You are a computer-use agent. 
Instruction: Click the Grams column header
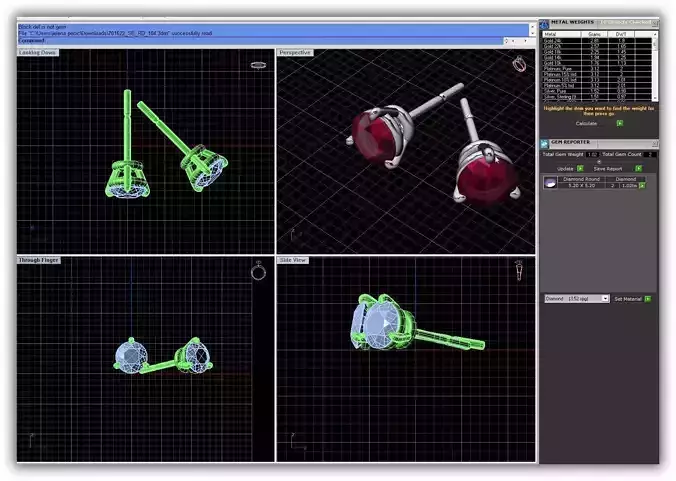(x=595, y=34)
